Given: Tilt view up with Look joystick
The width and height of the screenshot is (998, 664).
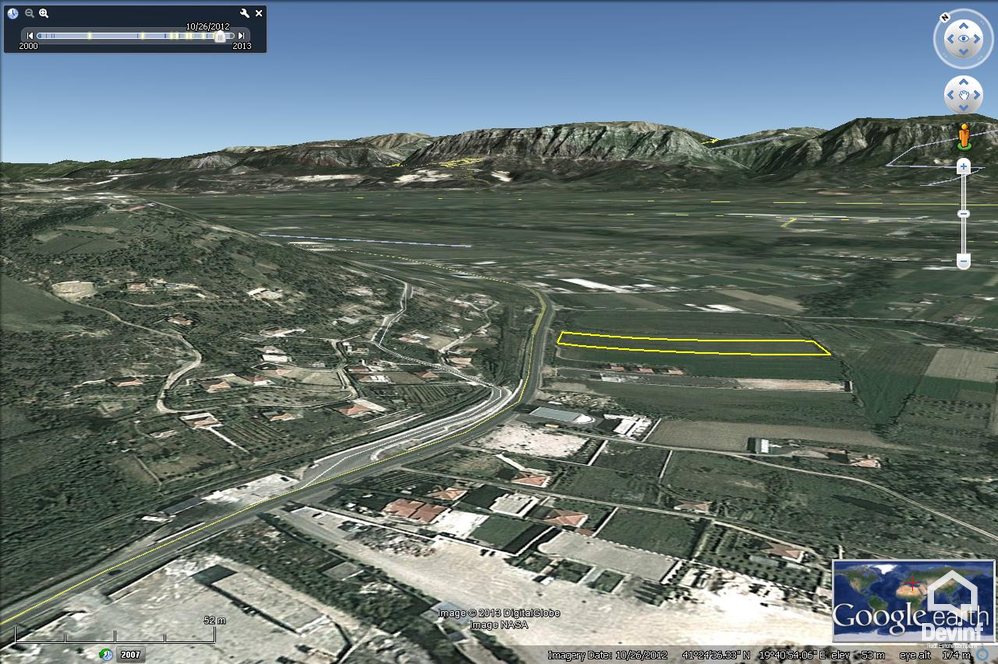Looking at the screenshot, I should point(962,25).
